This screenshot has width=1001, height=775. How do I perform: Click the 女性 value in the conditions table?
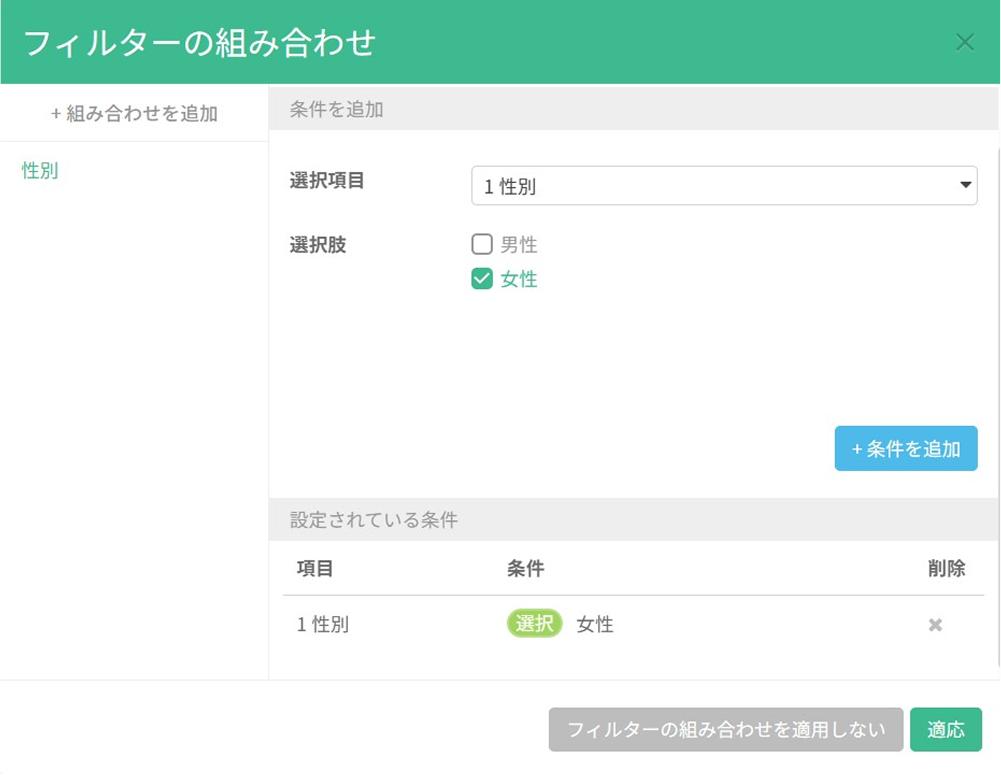point(595,624)
